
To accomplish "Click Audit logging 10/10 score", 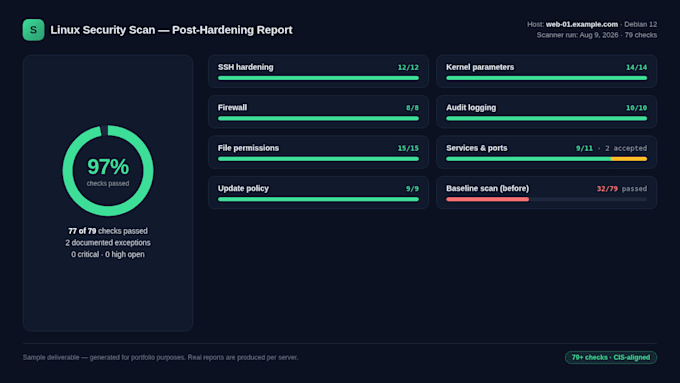I will pyautogui.click(x=636, y=108).
